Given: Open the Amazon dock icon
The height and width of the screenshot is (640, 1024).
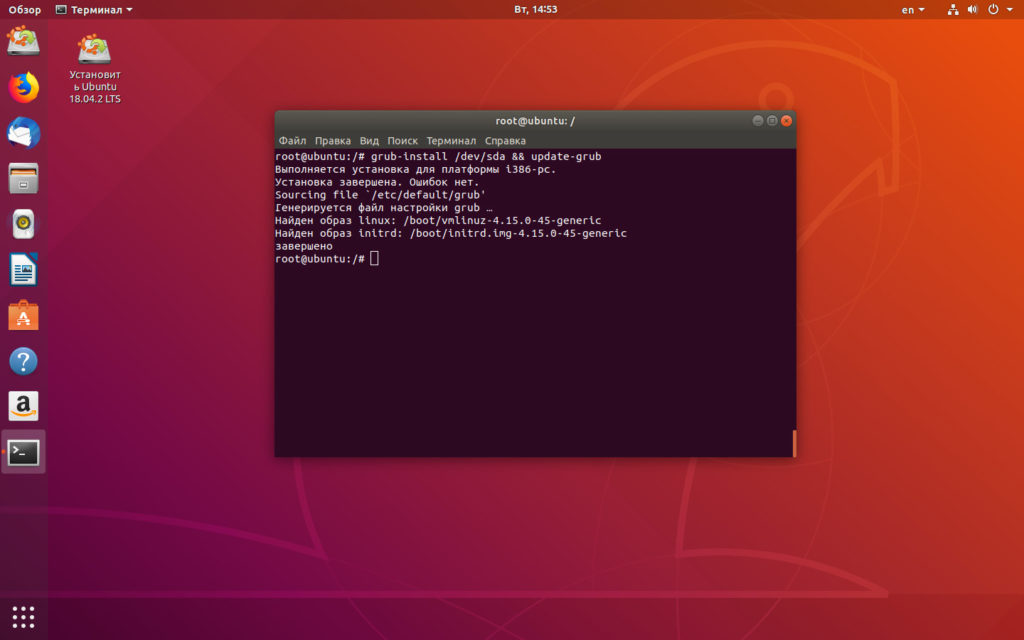Looking at the screenshot, I should [x=24, y=406].
